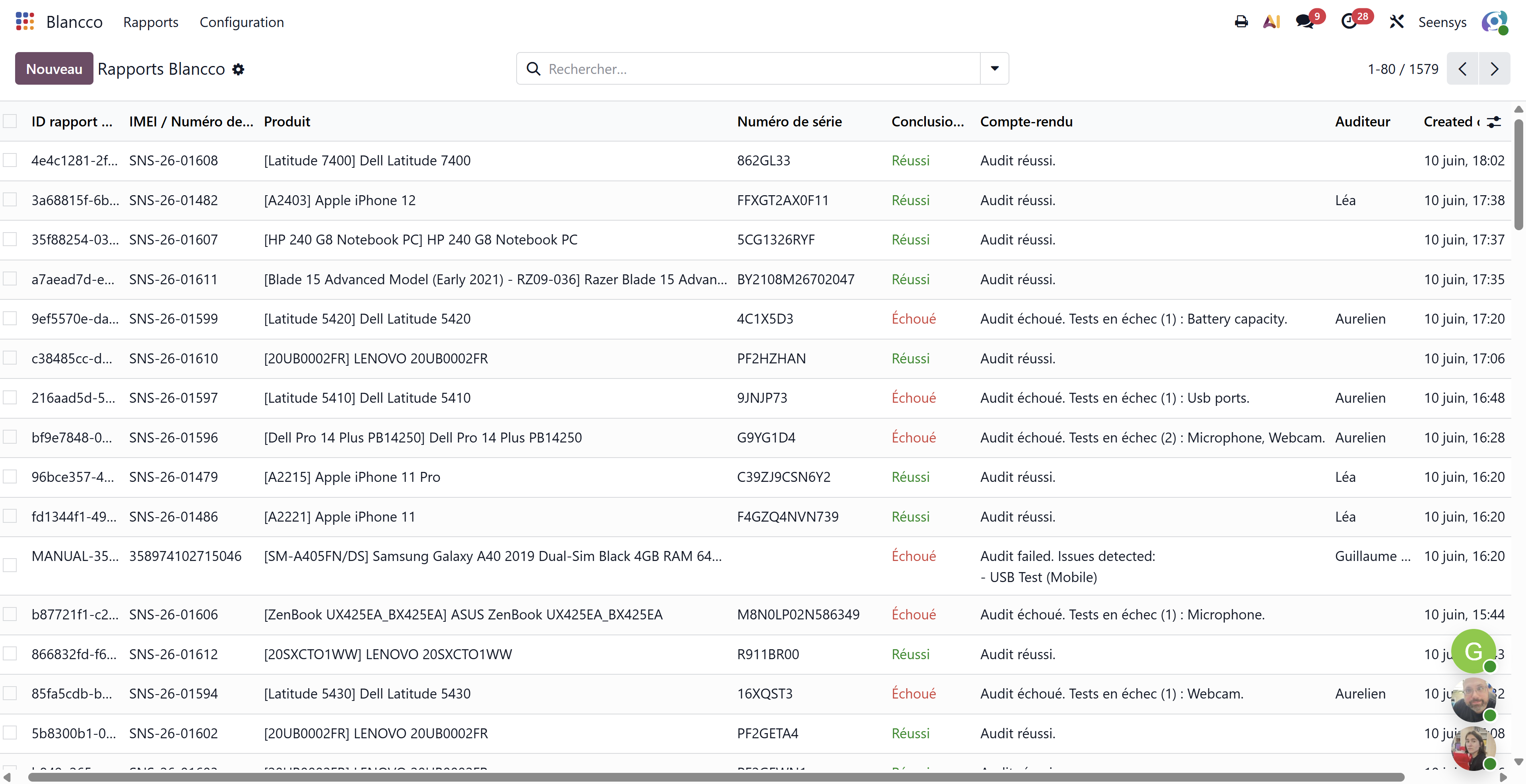
Task: Open the search options dropdown arrow
Action: (x=995, y=69)
